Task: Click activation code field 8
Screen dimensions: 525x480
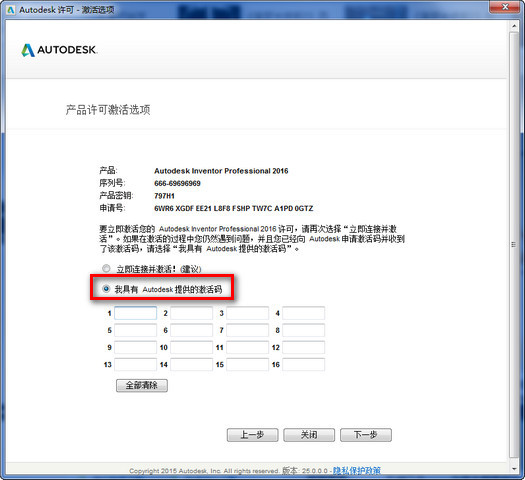Action: (x=303, y=330)
